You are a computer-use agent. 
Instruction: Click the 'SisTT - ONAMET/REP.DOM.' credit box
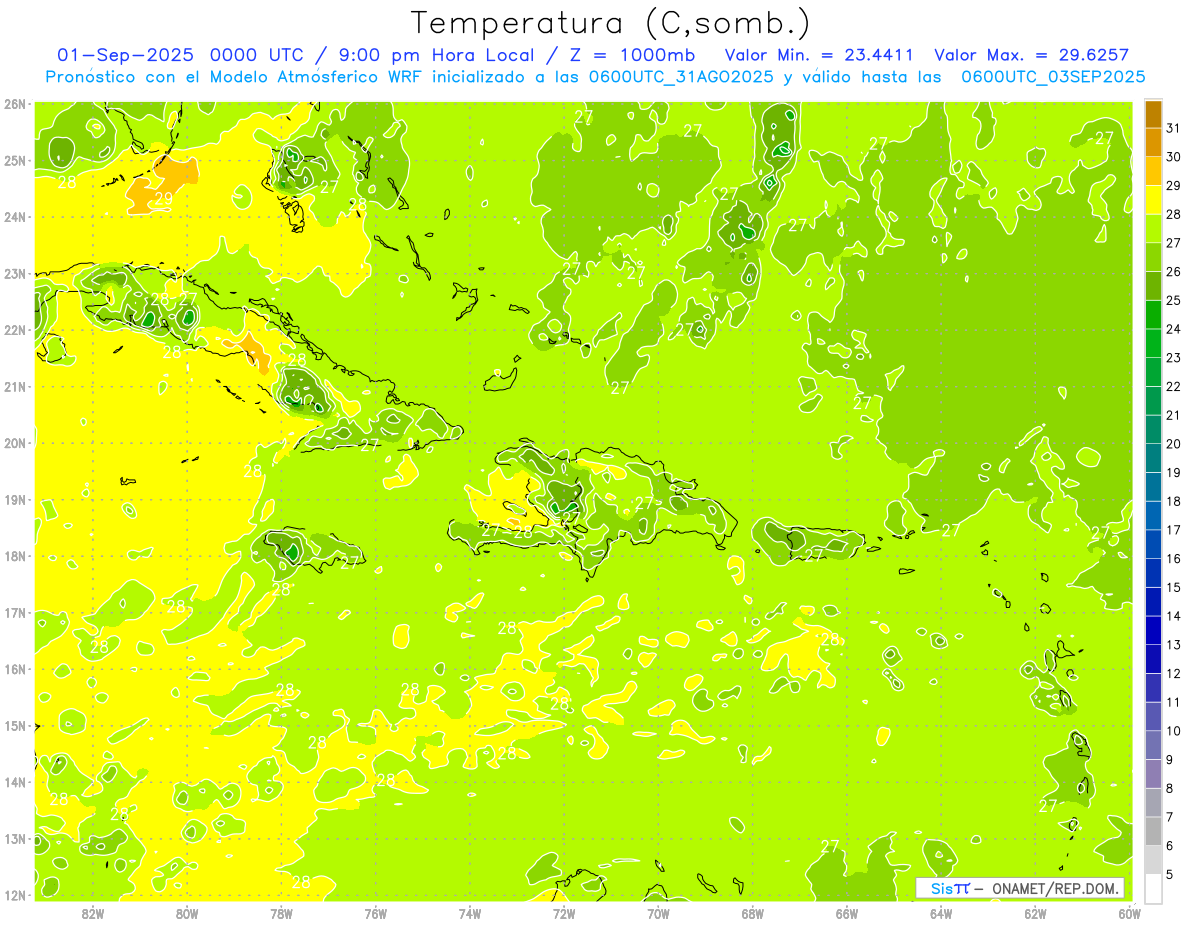click(x=1020, y=888)
